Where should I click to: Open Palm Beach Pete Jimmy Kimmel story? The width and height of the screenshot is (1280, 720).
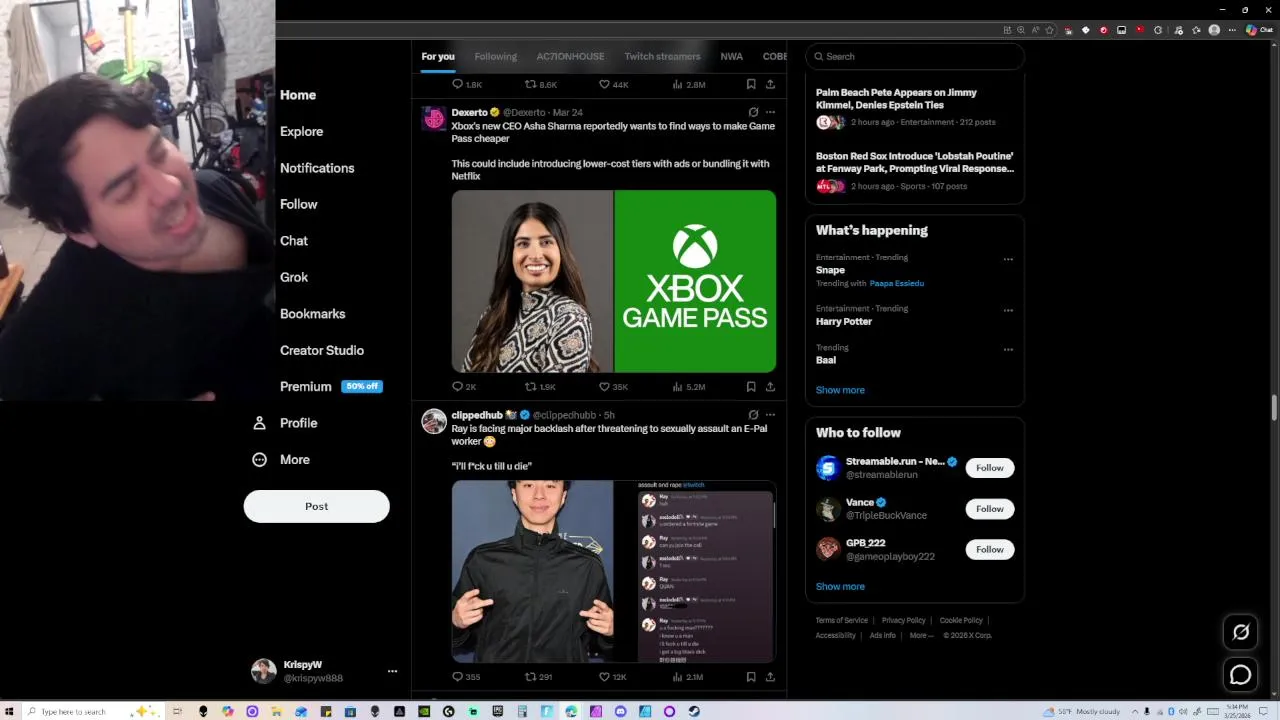915,107
